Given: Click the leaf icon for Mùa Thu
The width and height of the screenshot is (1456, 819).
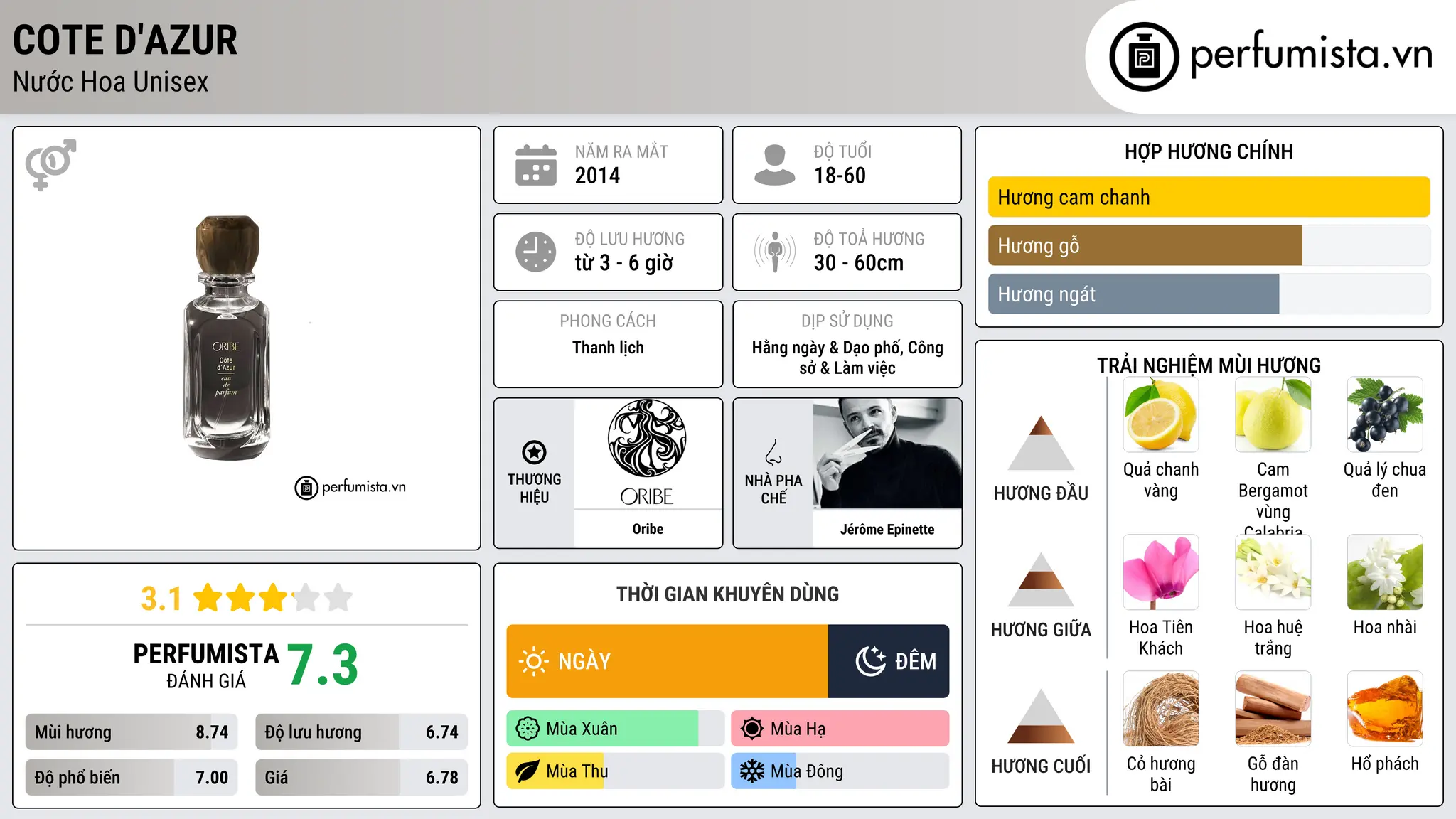Looking at the screenshot, I should [x=528, y=771].
